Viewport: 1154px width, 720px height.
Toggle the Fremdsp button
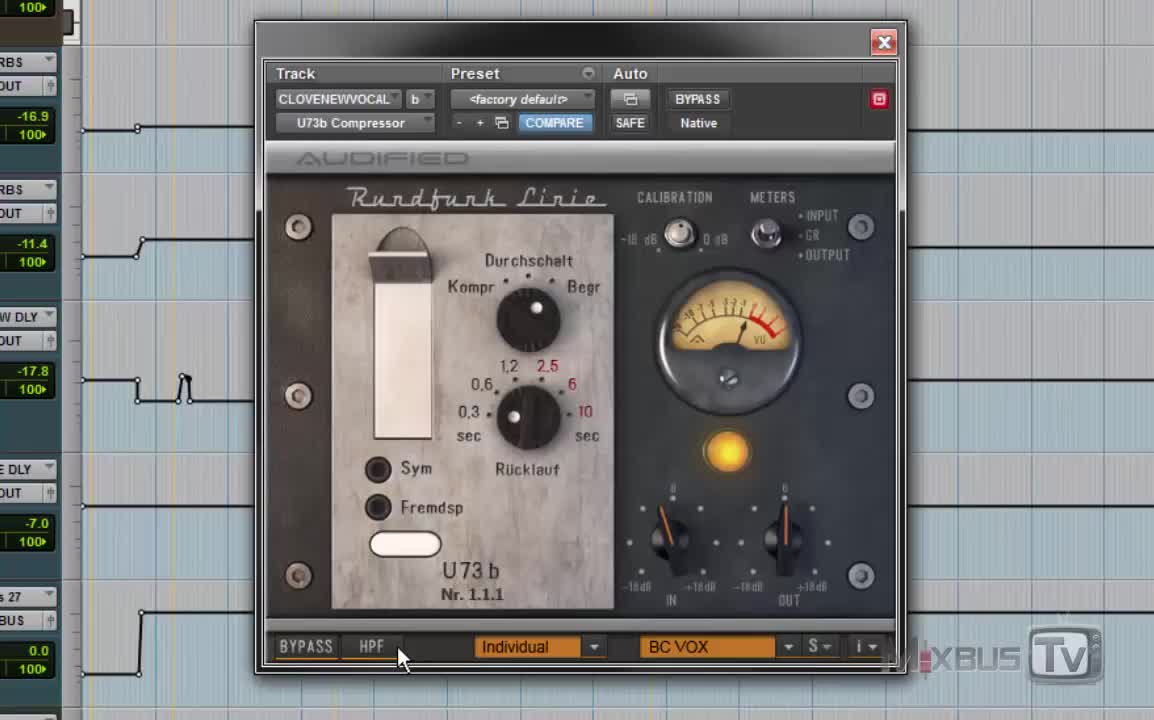click(x=378, y=507)
